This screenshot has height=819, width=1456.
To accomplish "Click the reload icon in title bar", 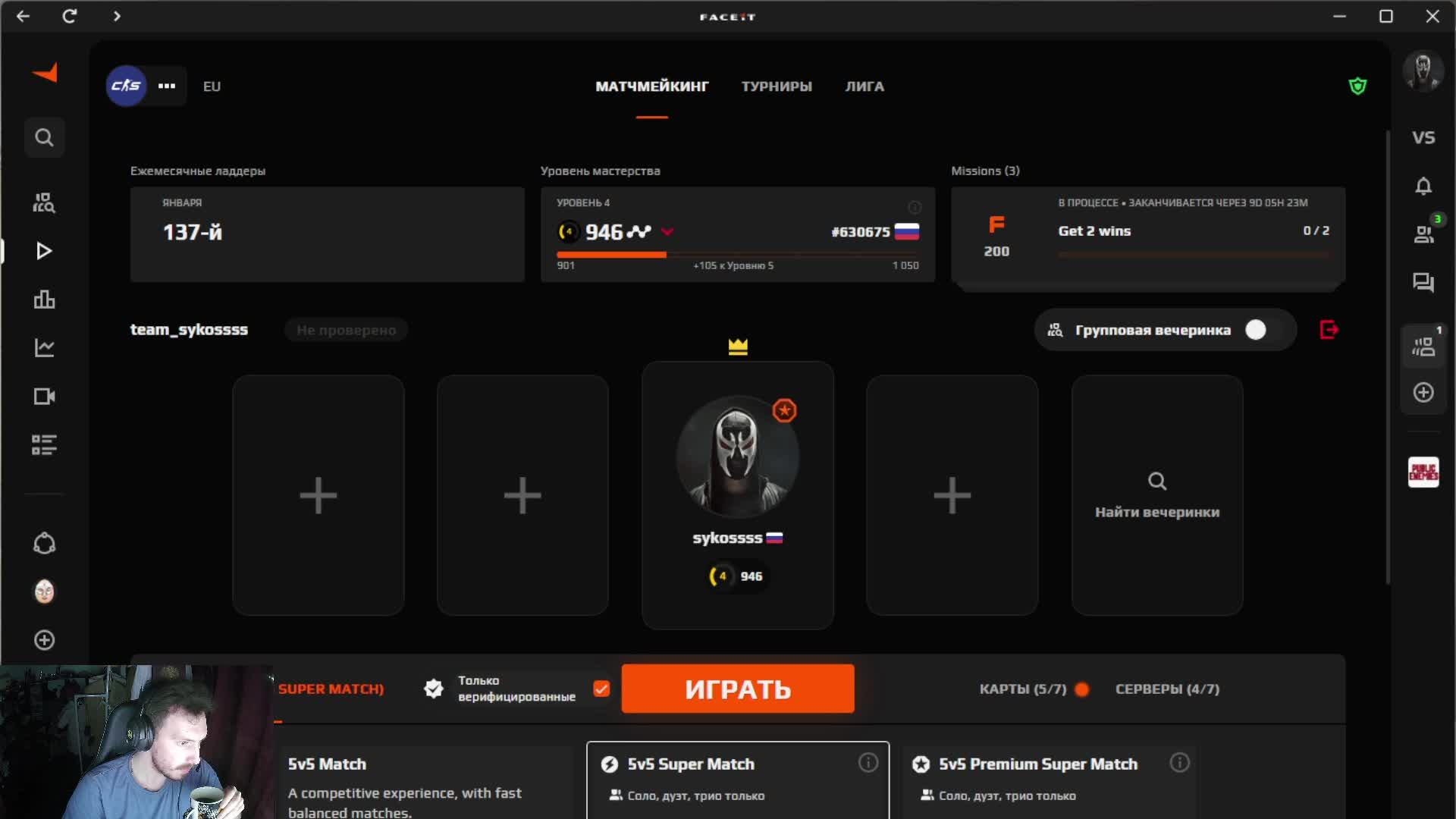I will coord(69,16).
